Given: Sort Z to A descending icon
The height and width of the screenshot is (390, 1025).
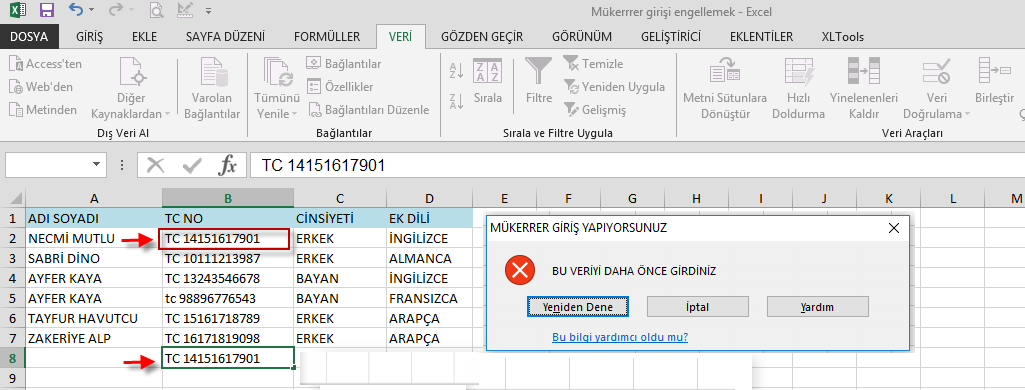Looking at the screenshot, I should (456, 101).
